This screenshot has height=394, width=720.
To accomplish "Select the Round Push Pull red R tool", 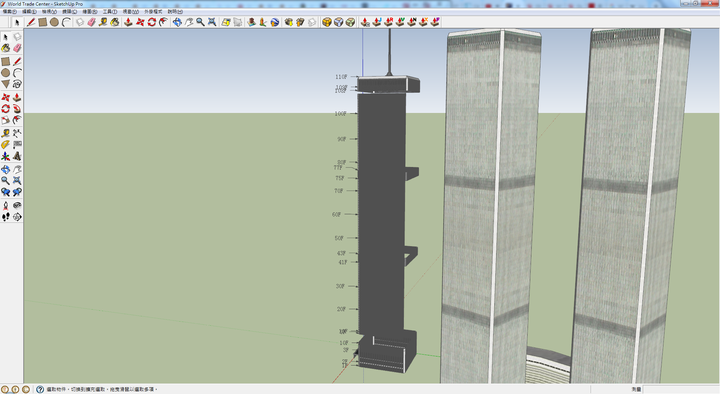I will pyautogui.click(x=388, y=22).
